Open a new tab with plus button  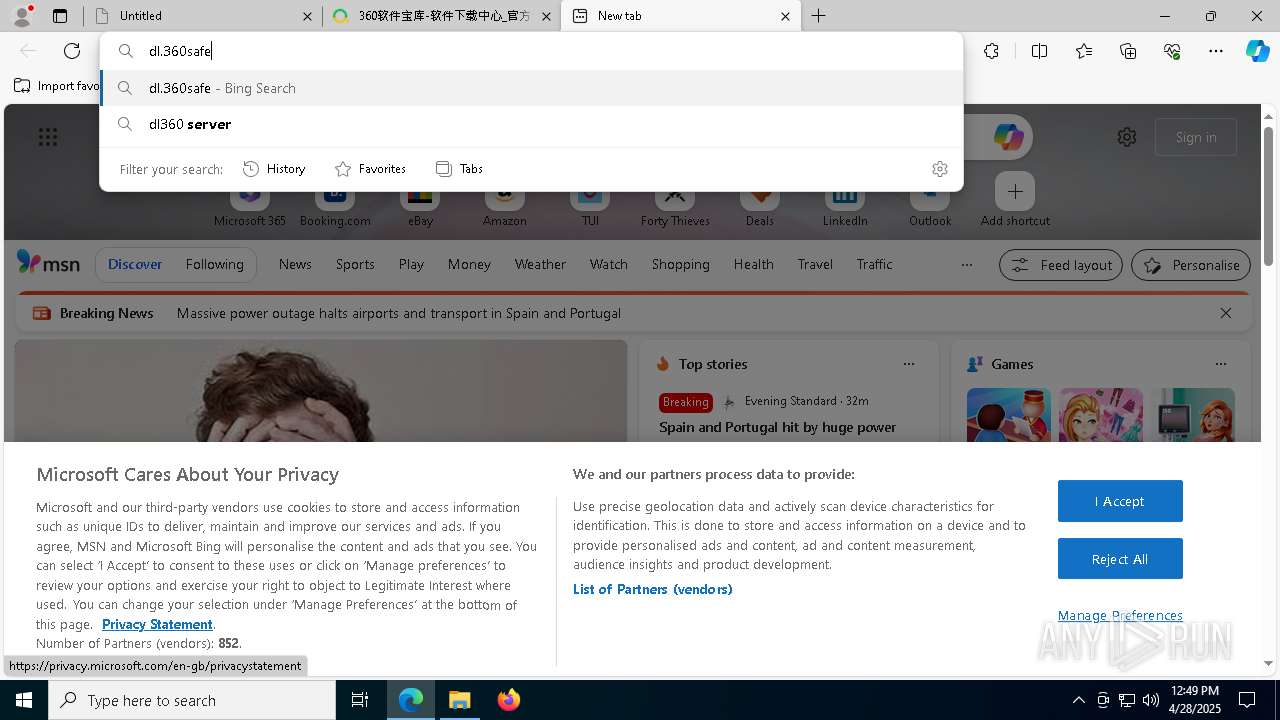pos(819,16)
